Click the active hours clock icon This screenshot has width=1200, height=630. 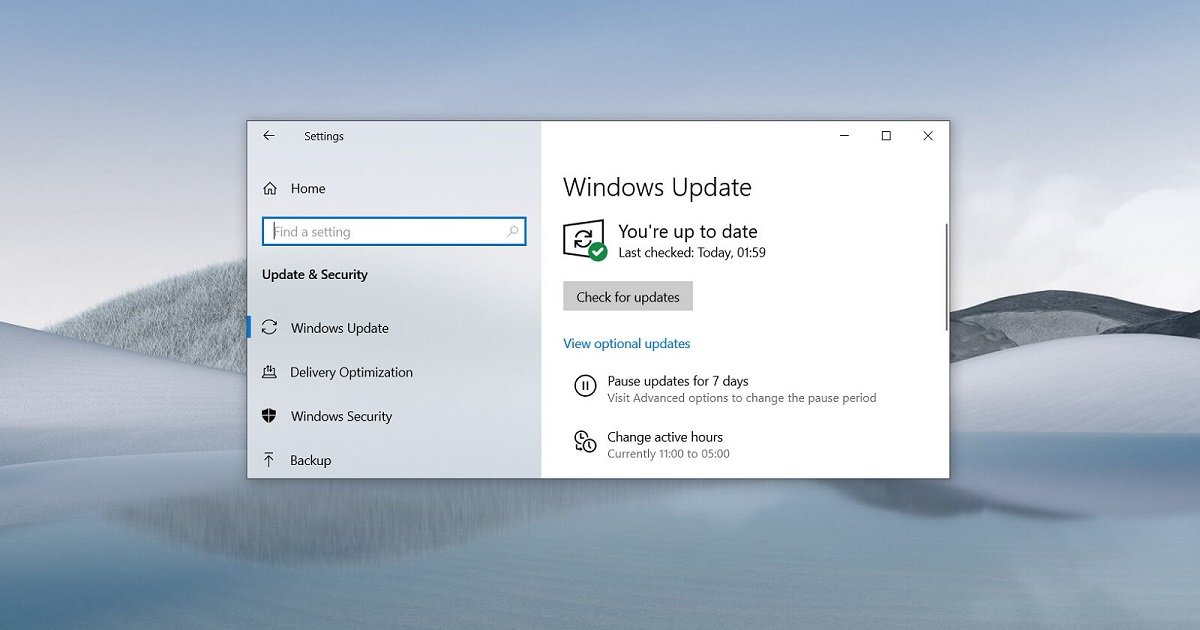click(585, 442)
